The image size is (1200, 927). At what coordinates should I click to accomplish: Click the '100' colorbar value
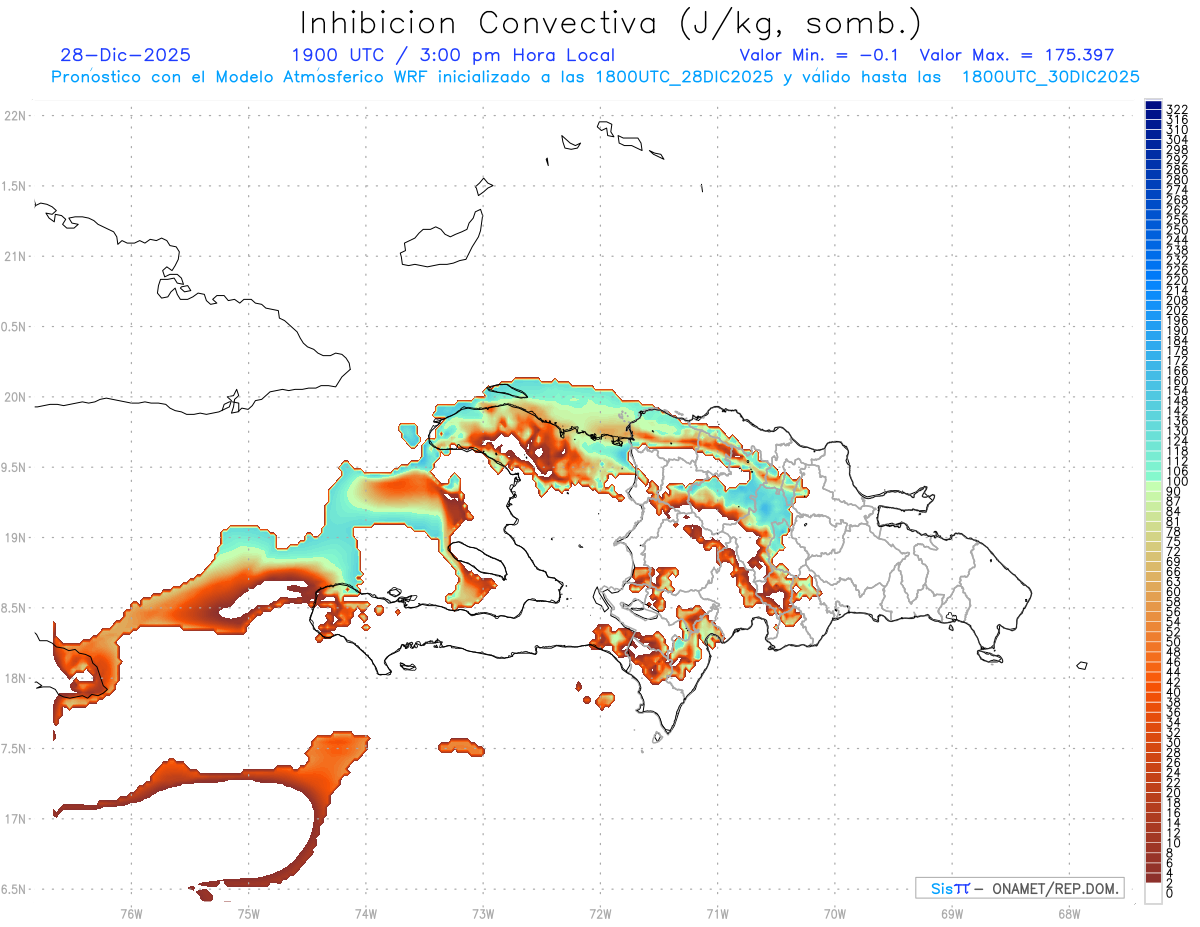click(1176, 481)
